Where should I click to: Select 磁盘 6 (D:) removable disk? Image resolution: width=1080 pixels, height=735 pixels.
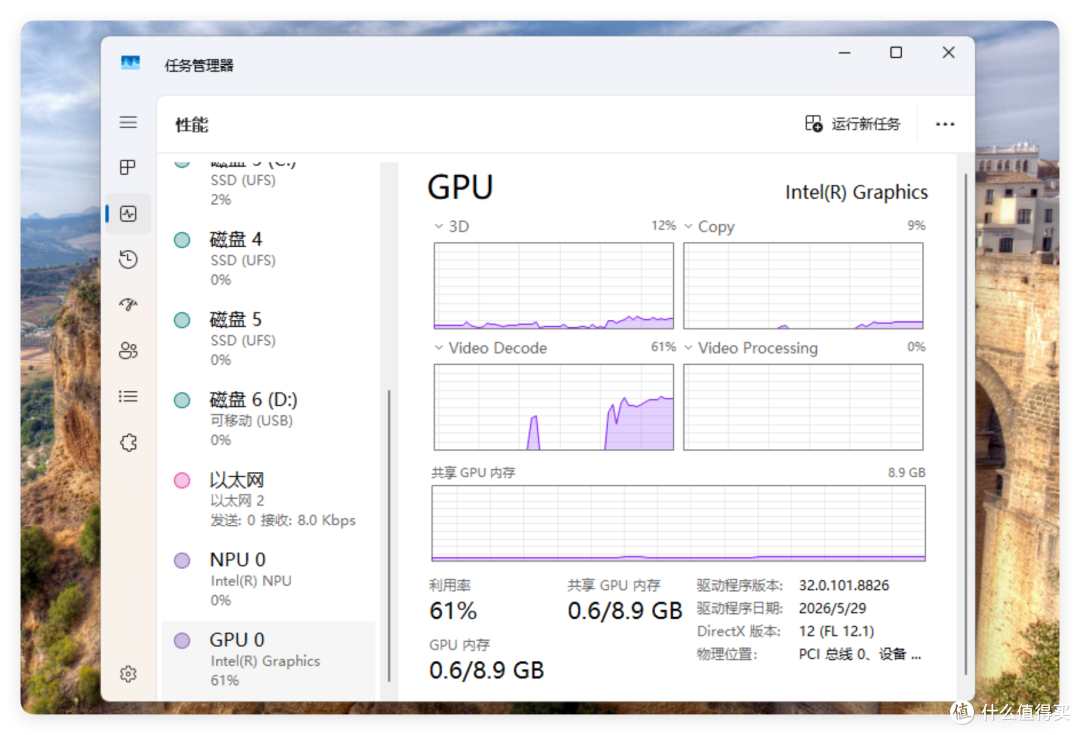pyautogui.click(x=269, y=419)
